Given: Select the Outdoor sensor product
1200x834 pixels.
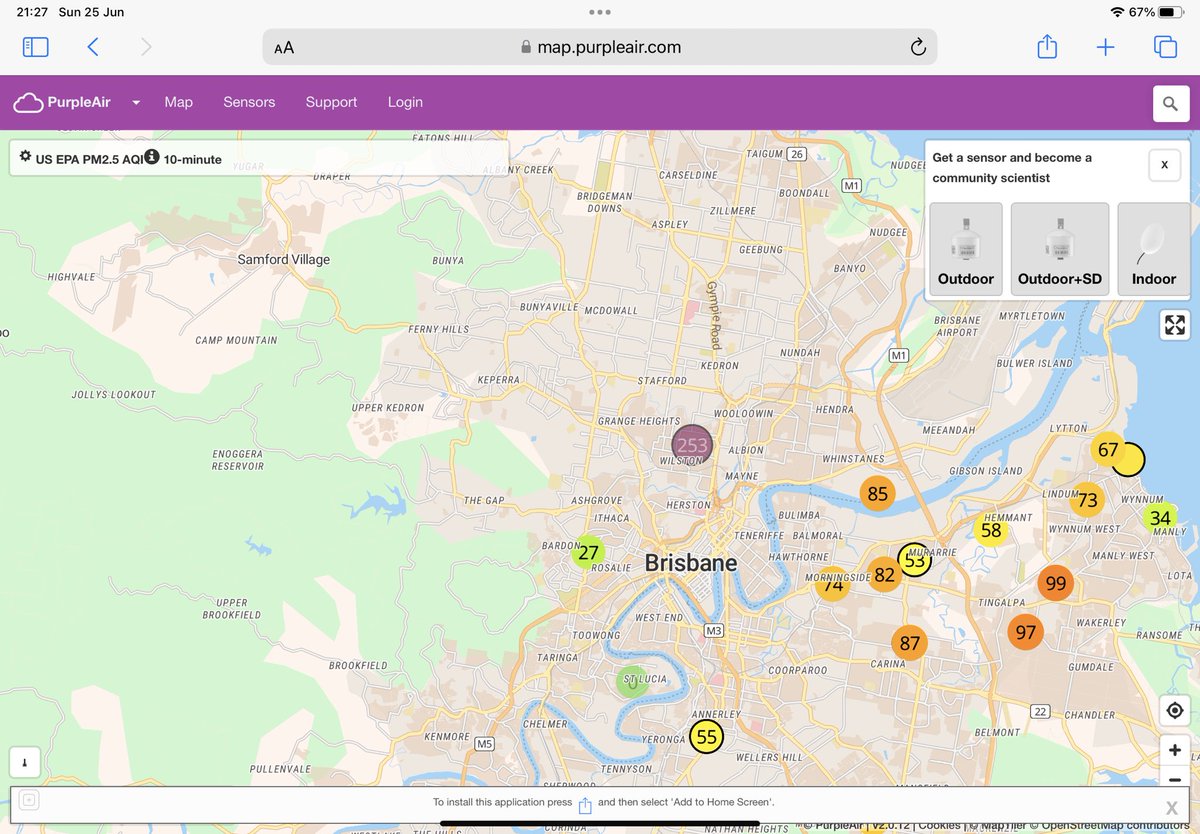Looking at the screenshot, I should pos(966,249).
